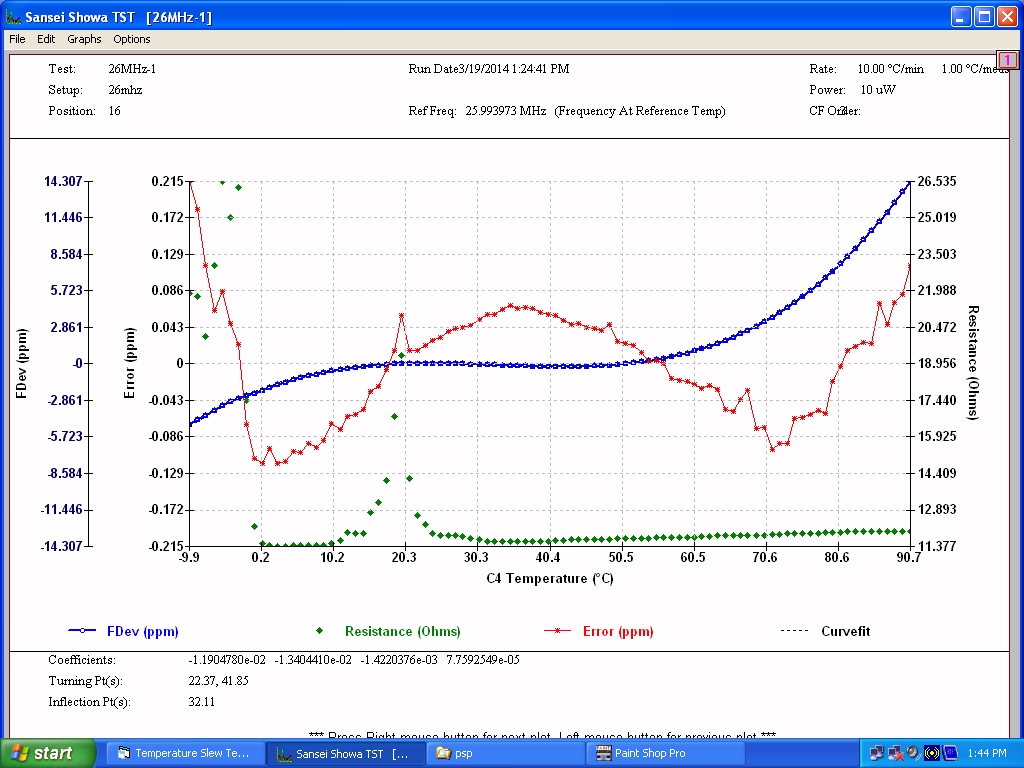Click the FDev (ppm) blue legend marker

[85, 631]
